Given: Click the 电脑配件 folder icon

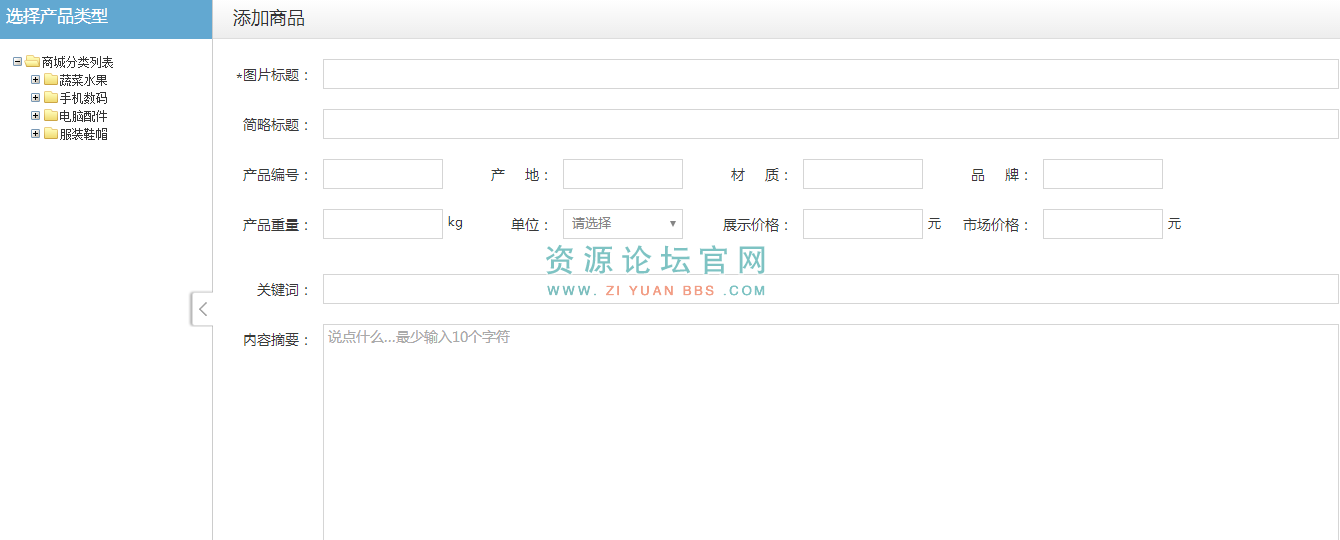Looking at the screenshot, I should (x=50, y=116).
